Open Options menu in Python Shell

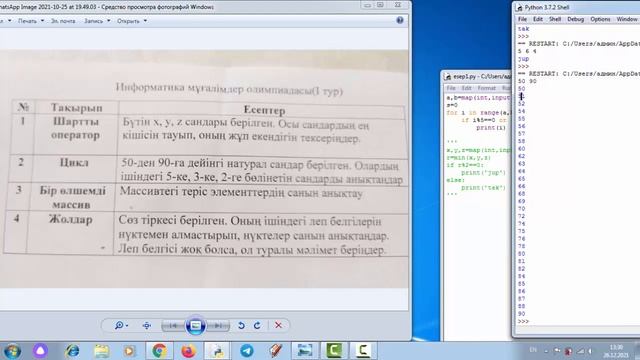tap(600, 19)
